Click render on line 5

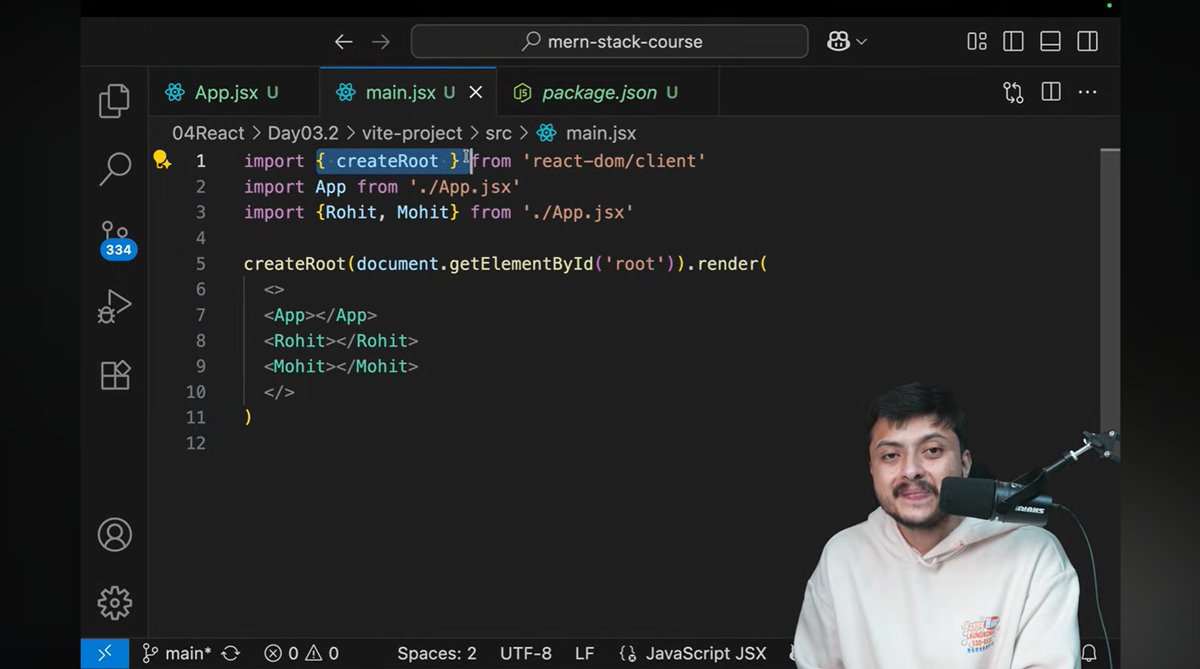[728, 264]
